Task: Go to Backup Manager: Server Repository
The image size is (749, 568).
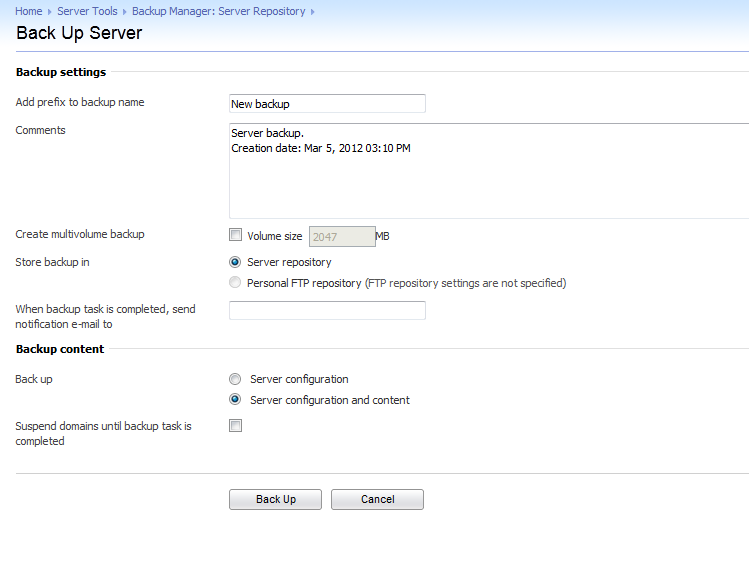Action: (x=218, y=11)
